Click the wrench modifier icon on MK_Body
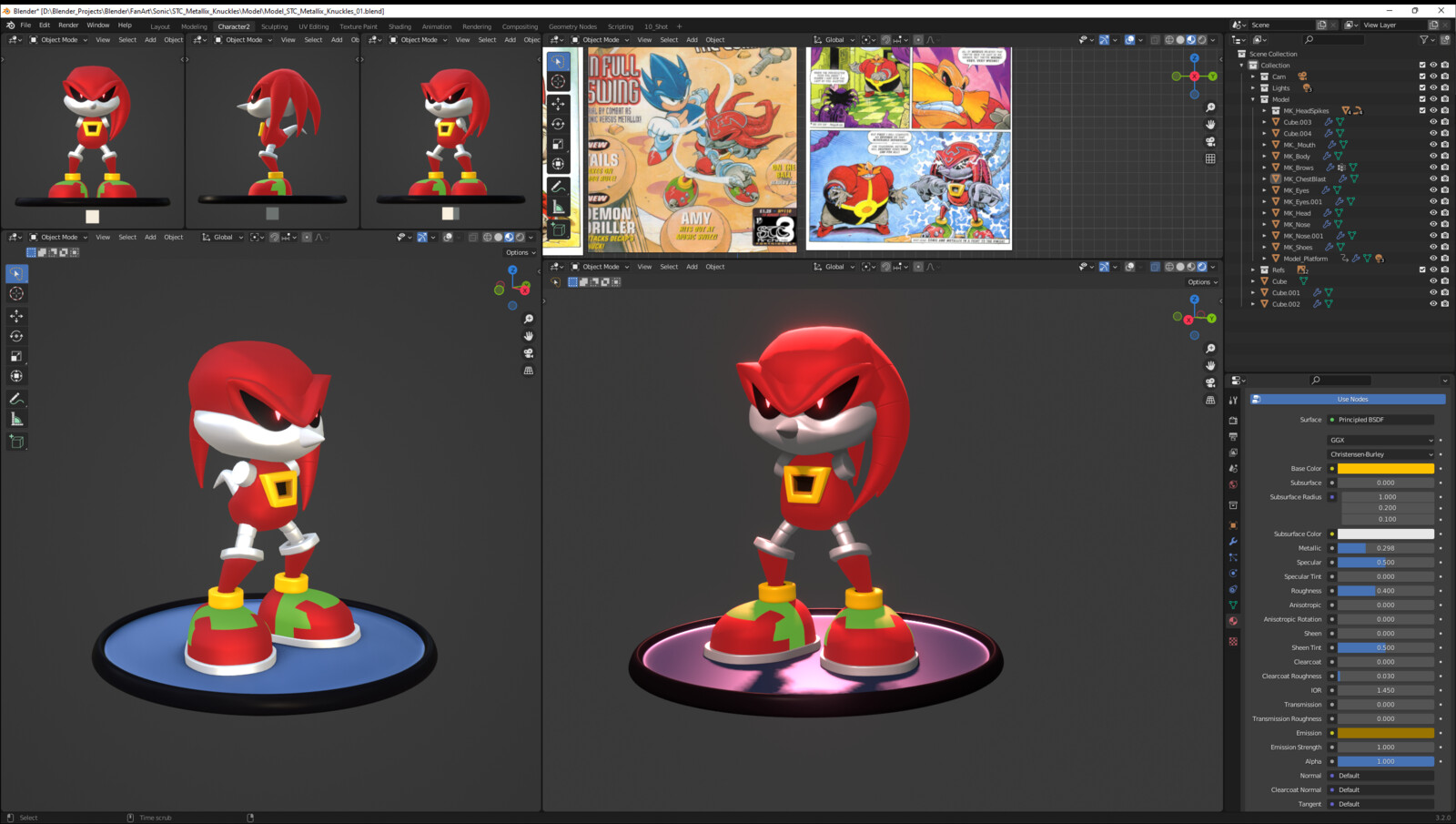Screen dimensions: 1456x824 point(1326,156)
